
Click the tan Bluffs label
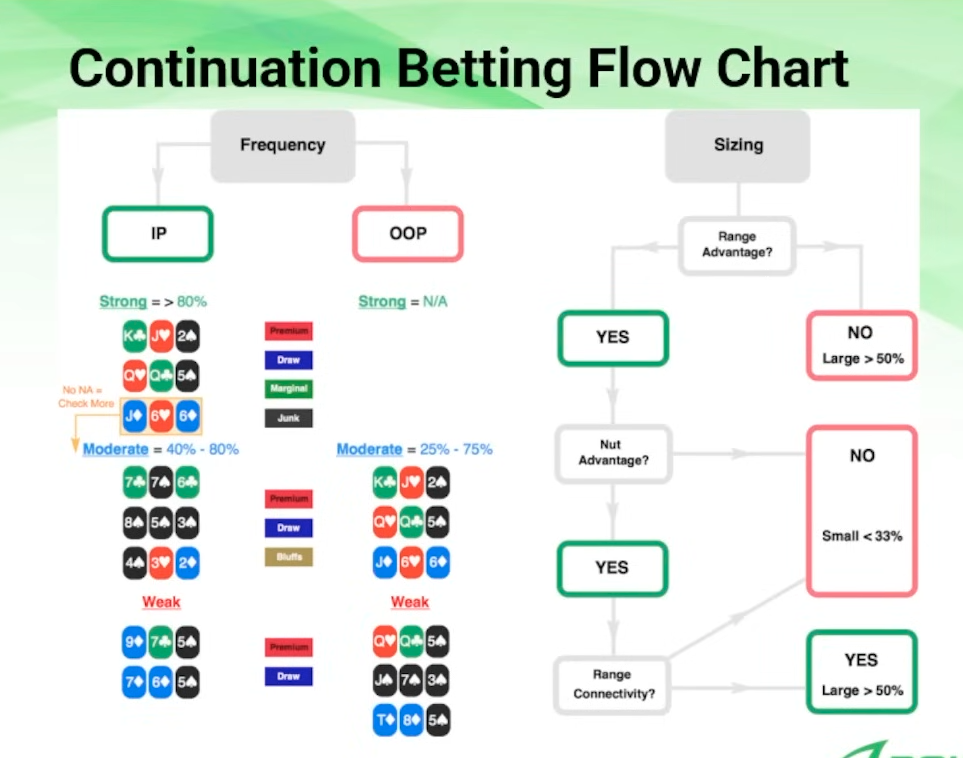(x=289, y=556)
